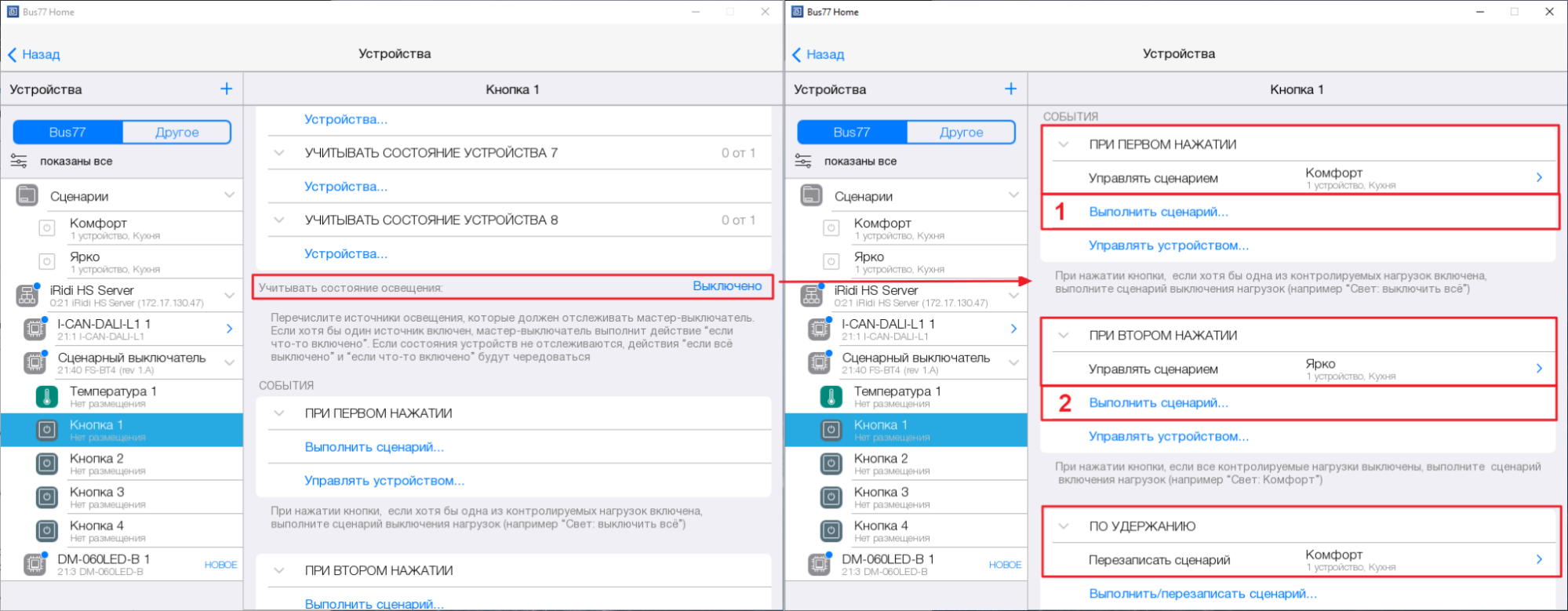Click the Ярко scenario icon in the right window

831,262
